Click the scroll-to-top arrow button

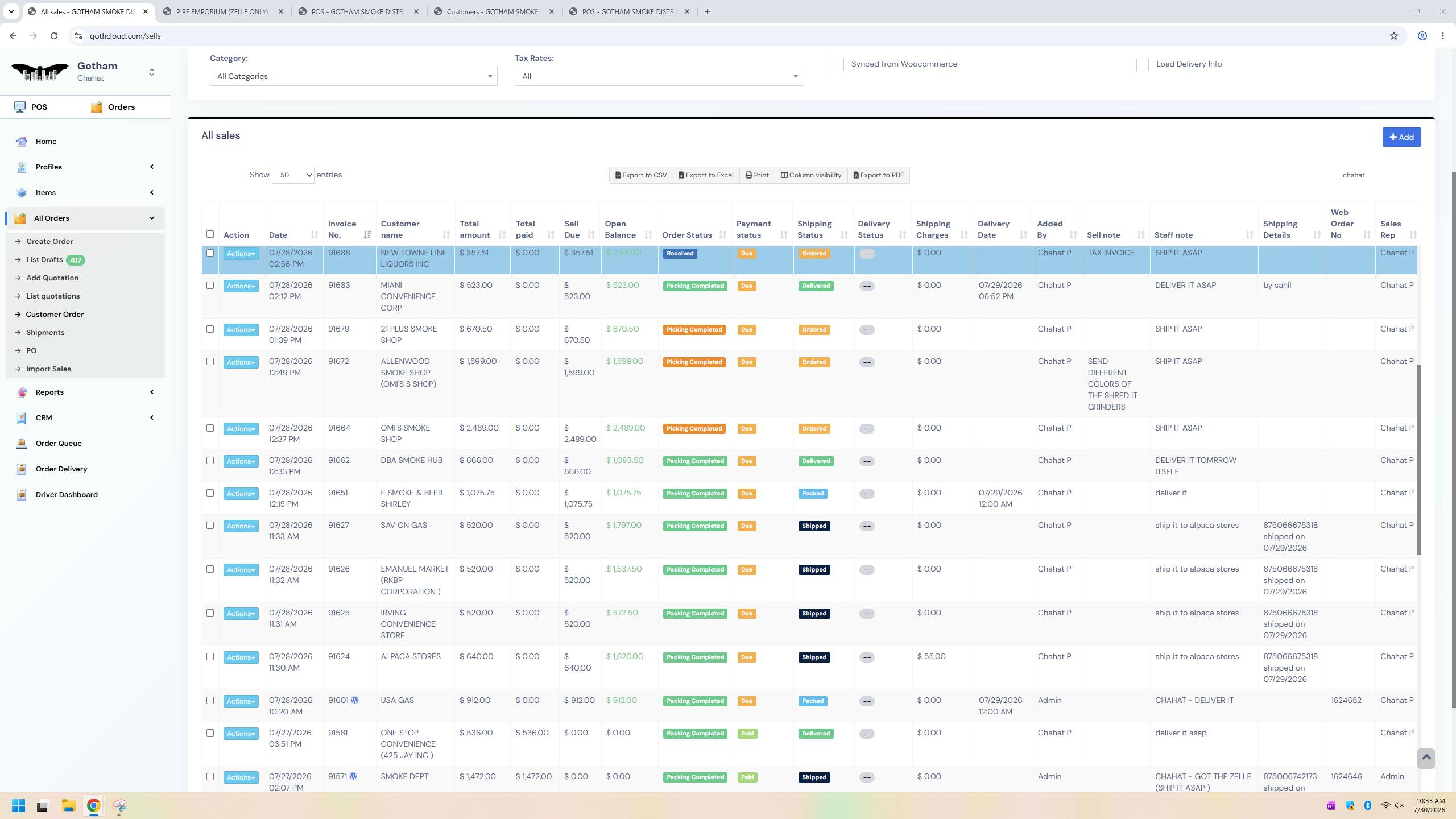click(1426, 758)
